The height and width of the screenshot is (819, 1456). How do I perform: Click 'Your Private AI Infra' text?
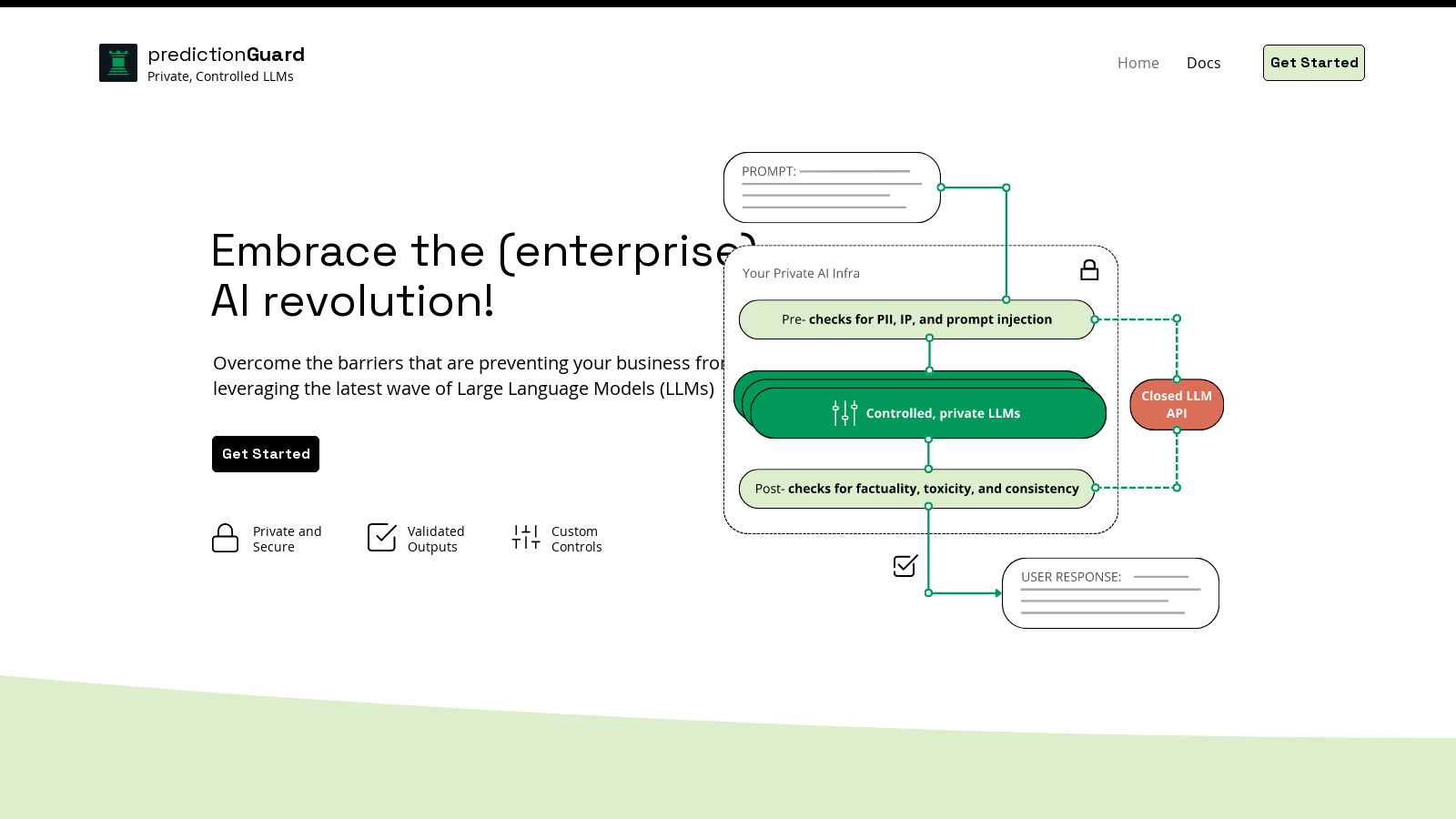(x=801, y=273)
